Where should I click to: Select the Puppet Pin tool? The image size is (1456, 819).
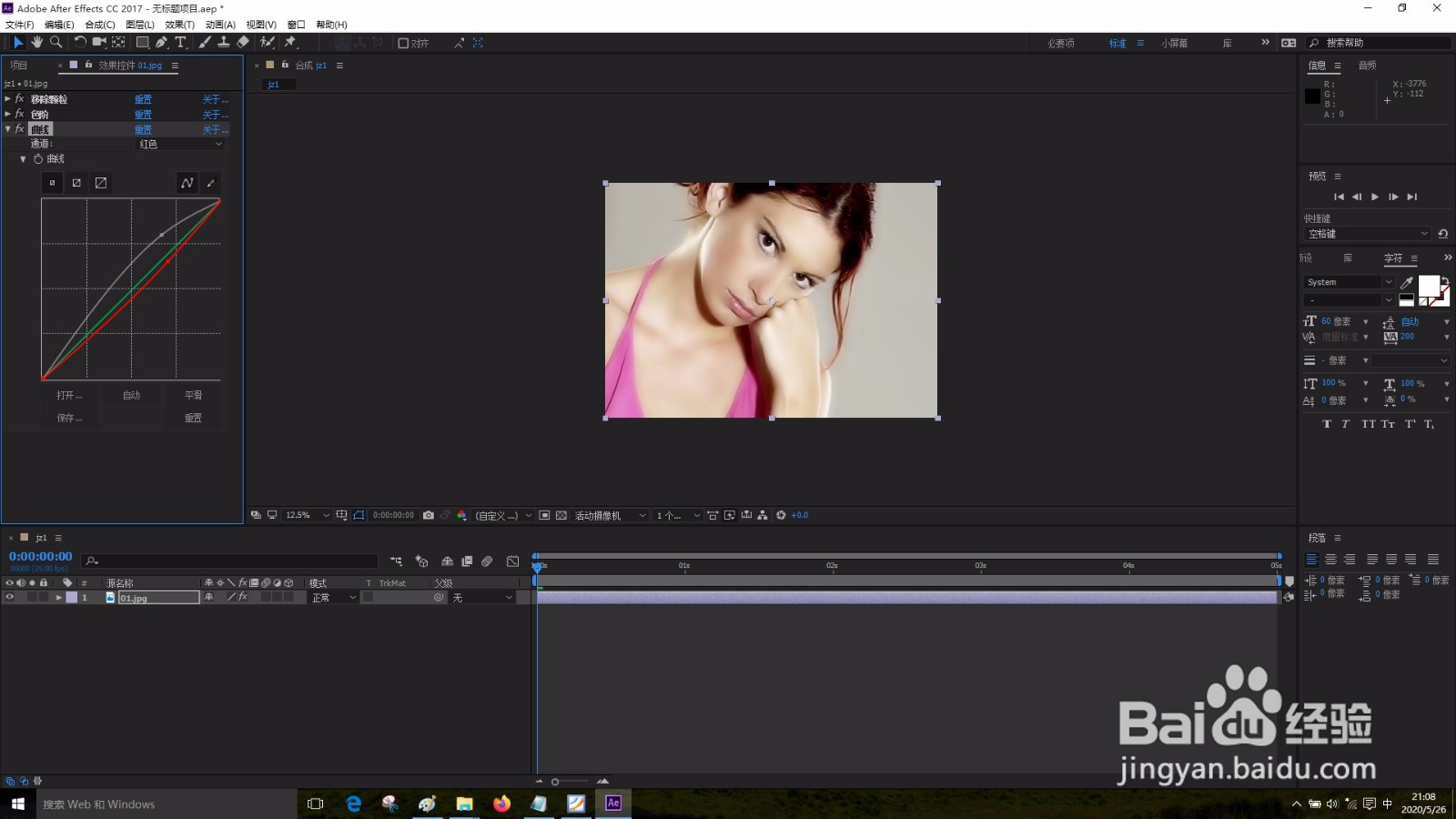point(291,43)
